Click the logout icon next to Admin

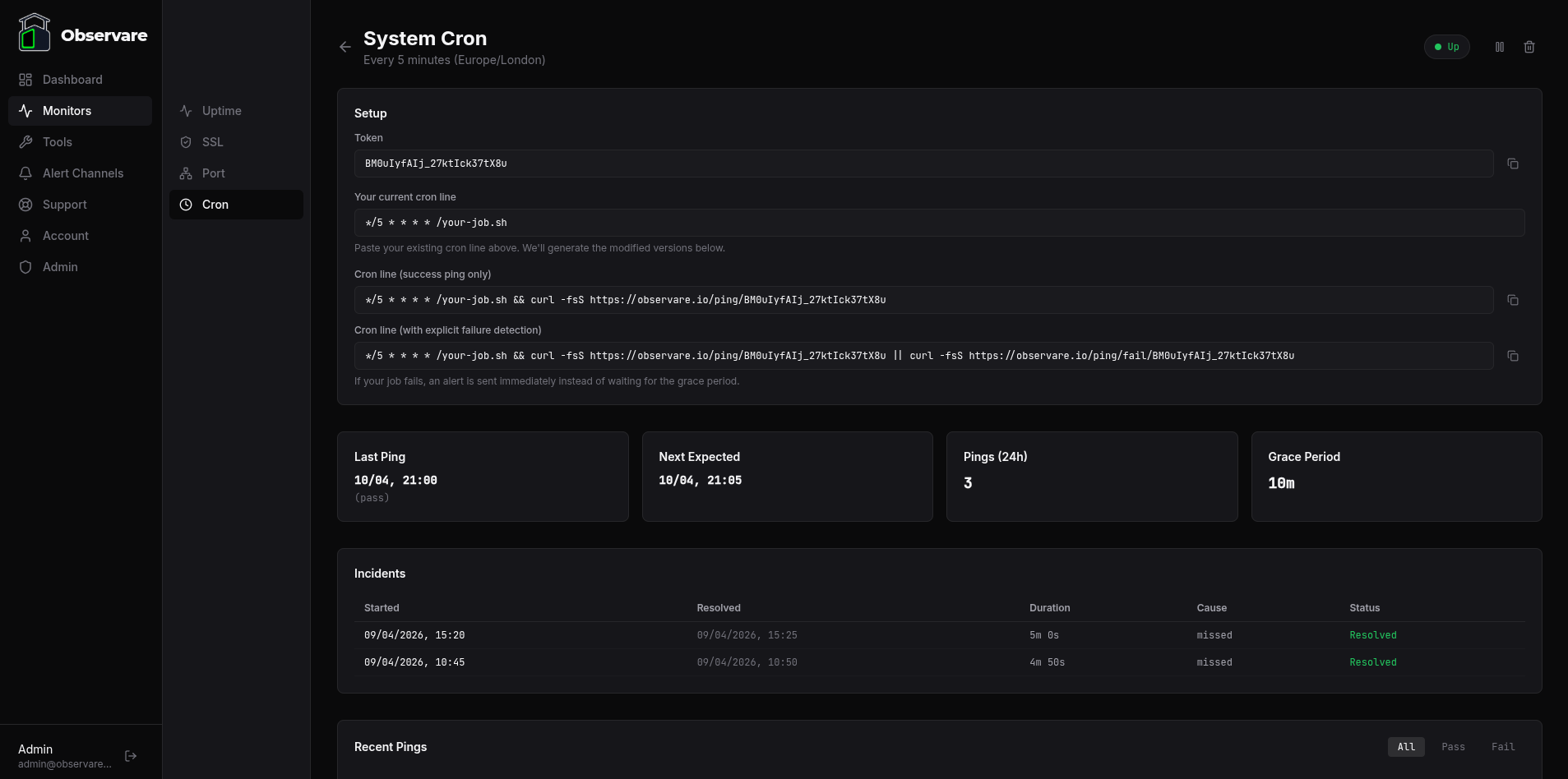[x=131, y=756]
